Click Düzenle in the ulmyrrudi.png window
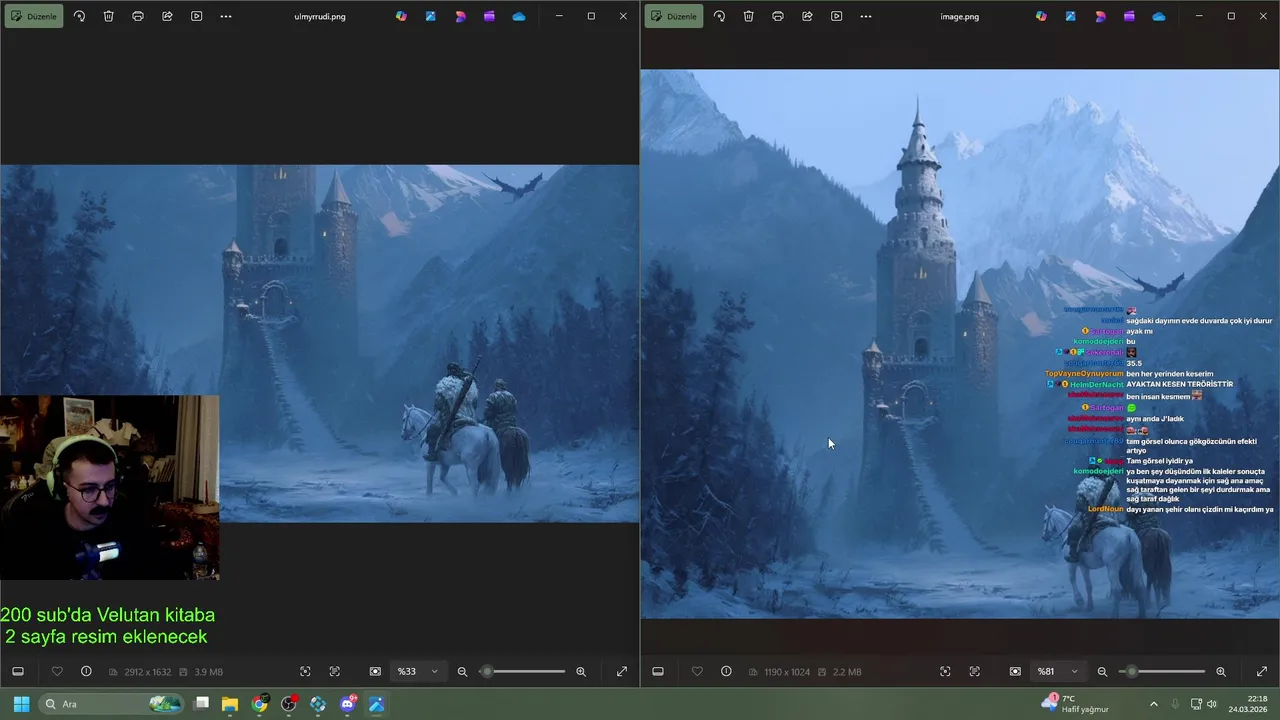This screenshot has height=720, width=1280. click(34, 16)
